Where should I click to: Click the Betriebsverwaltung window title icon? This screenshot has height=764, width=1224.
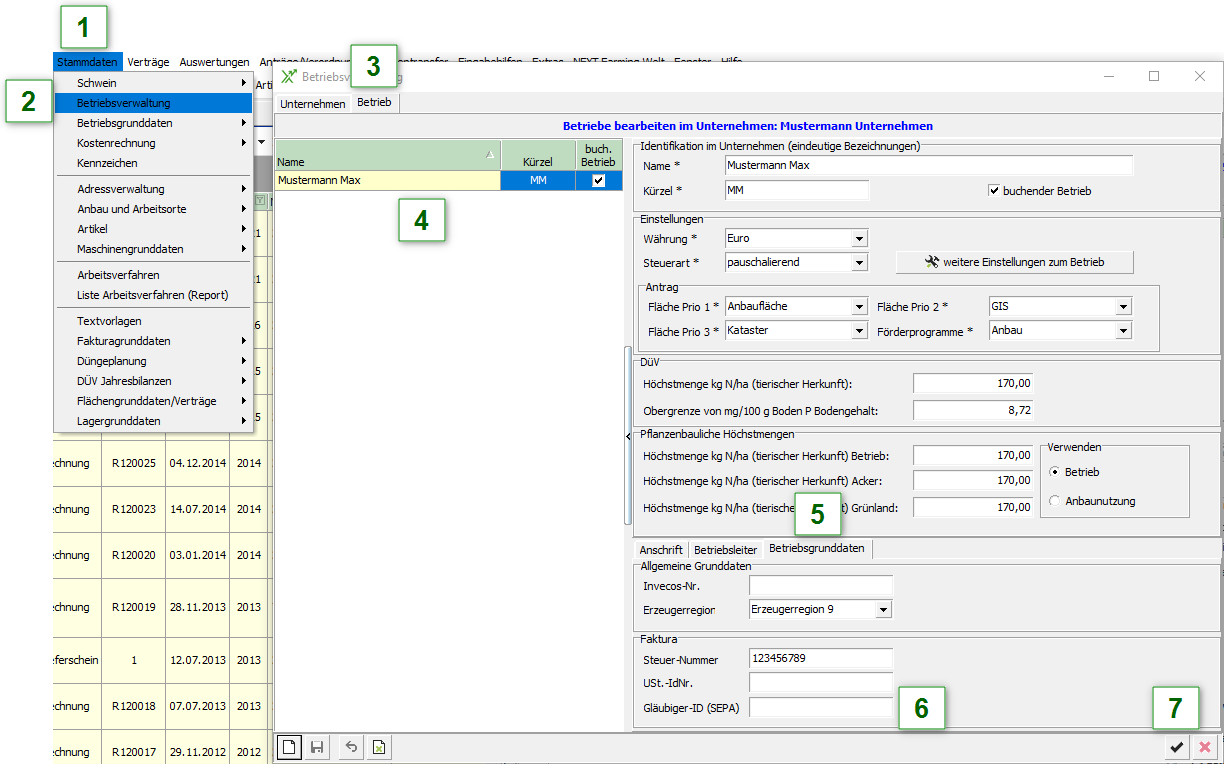point(288,76)
